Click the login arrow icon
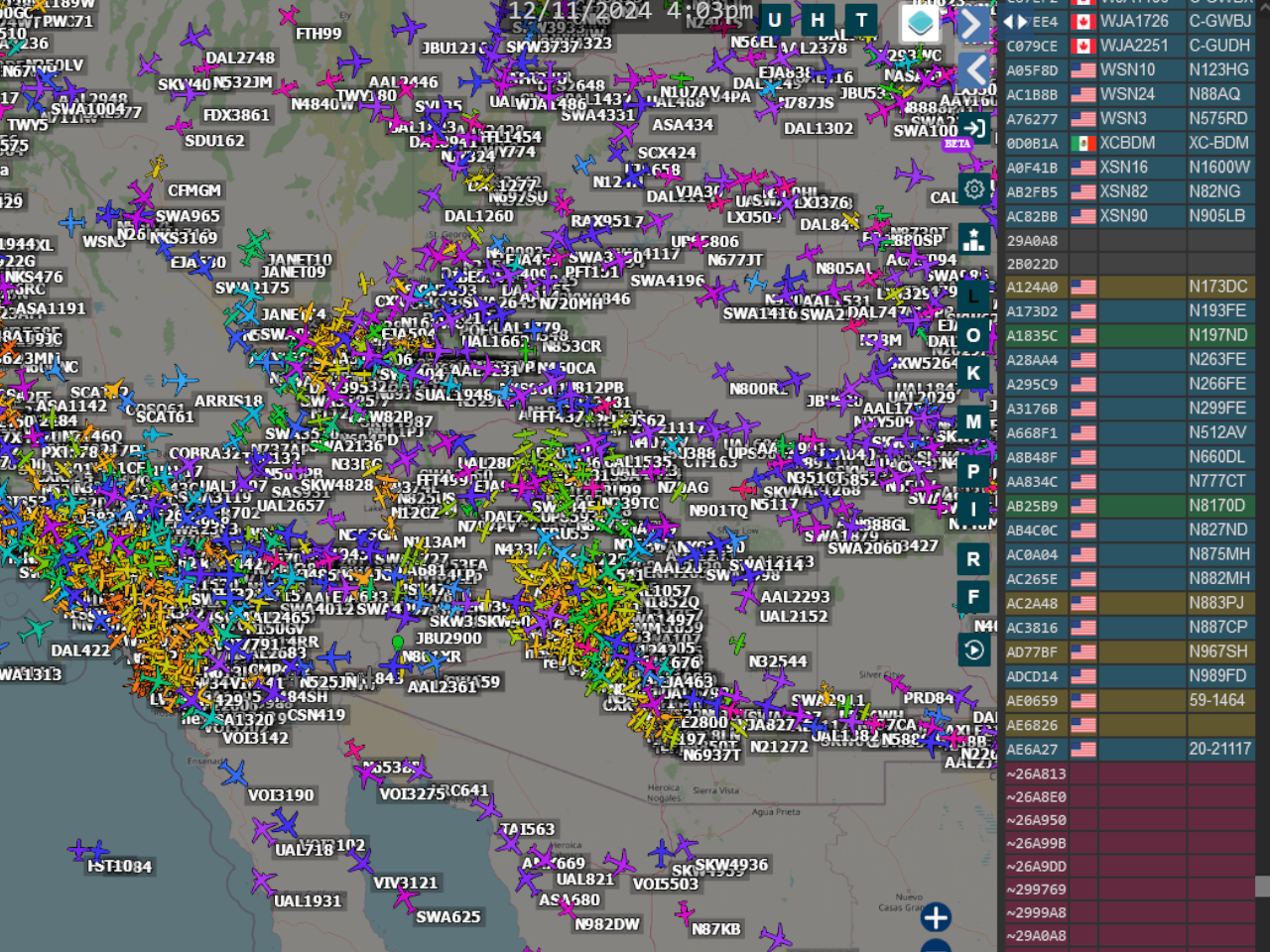 [x=974, y=128]
